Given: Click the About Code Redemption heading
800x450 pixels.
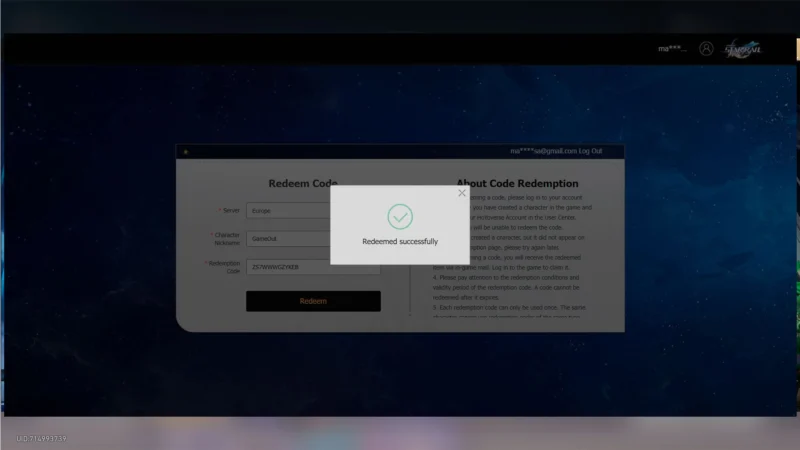Looking at the screenshot, I should 517,183.
